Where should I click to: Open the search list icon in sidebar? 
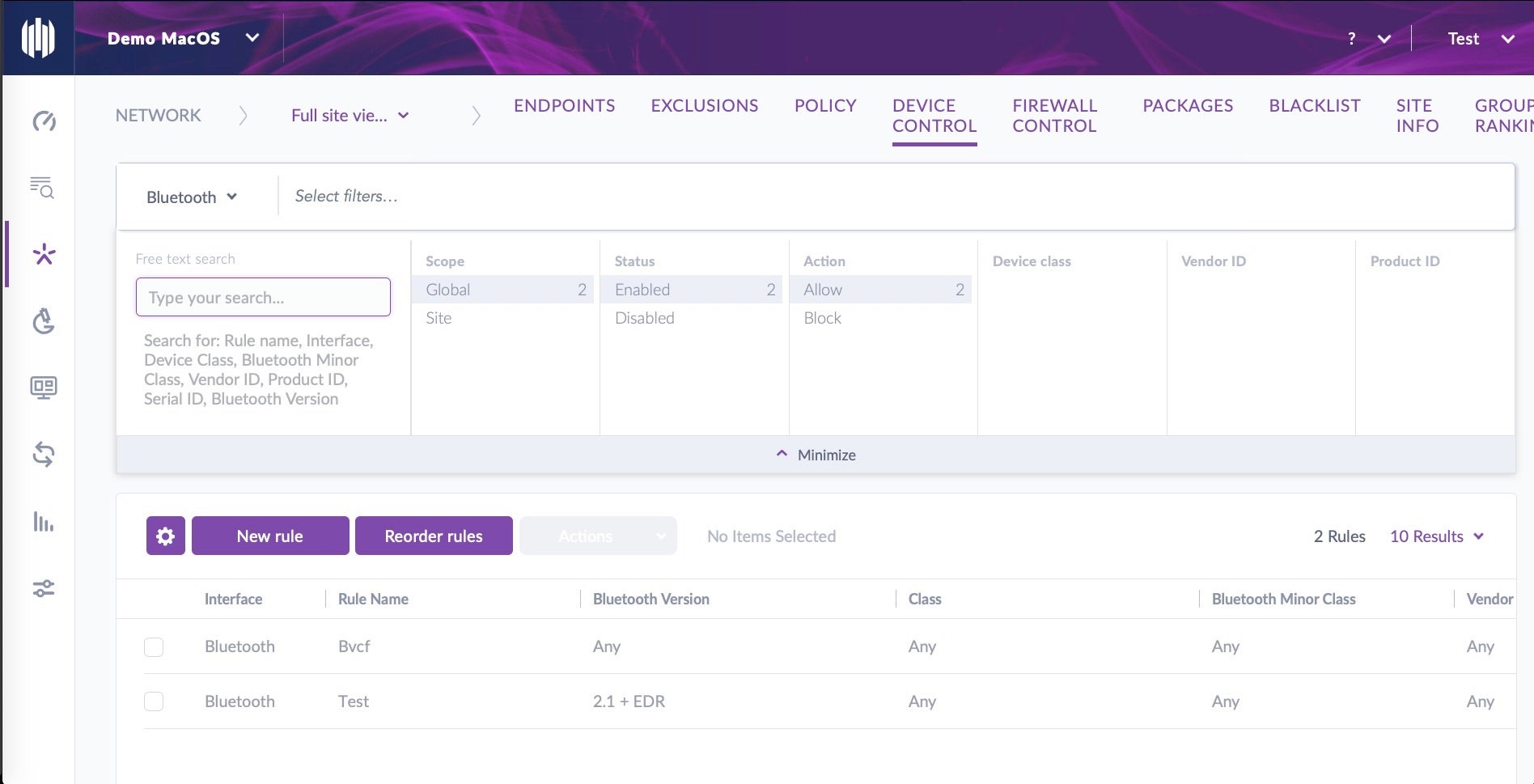tap(42, 188)
